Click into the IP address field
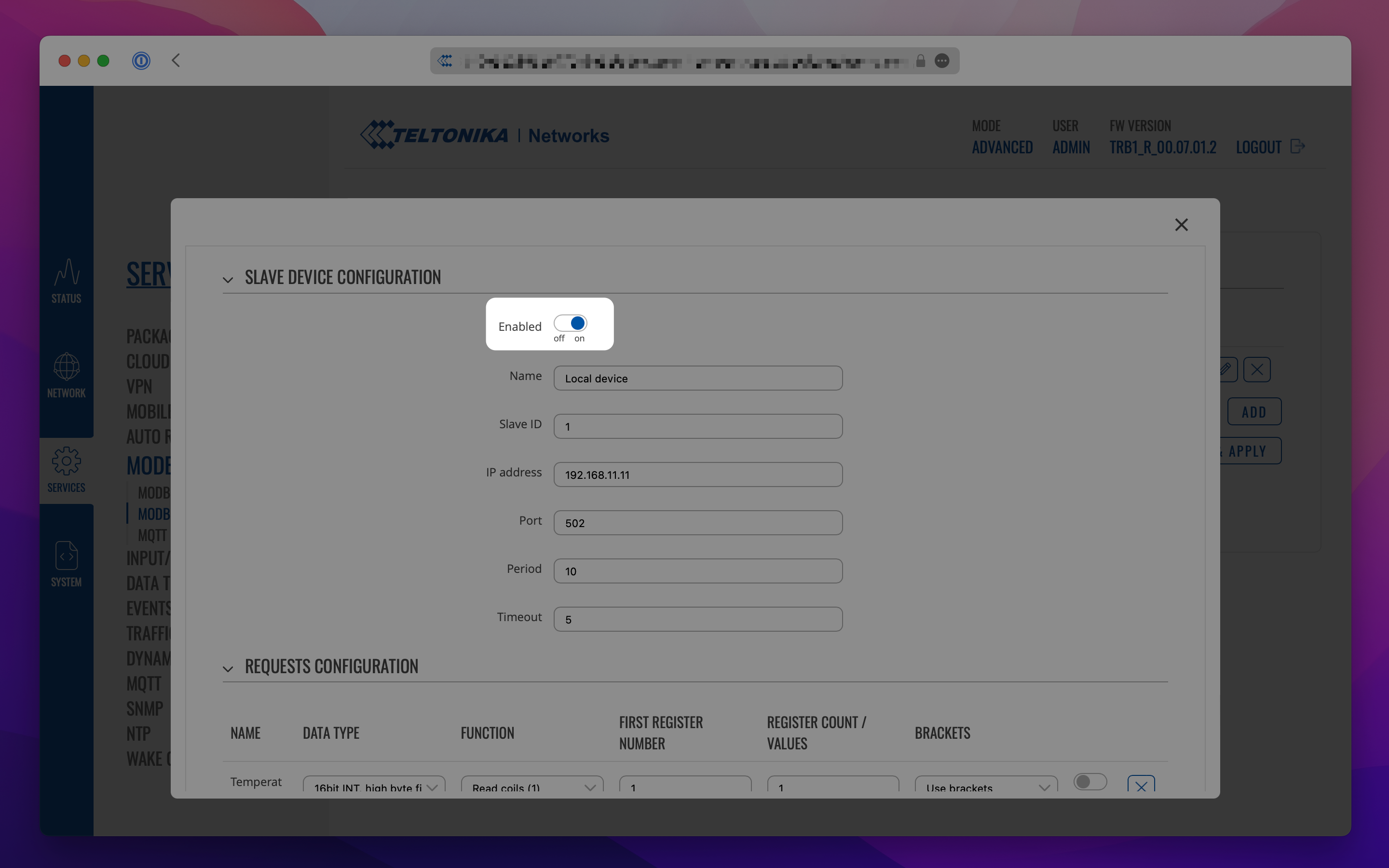The width and height of the screenshot is (1389, 868). [x=697, y=475]
